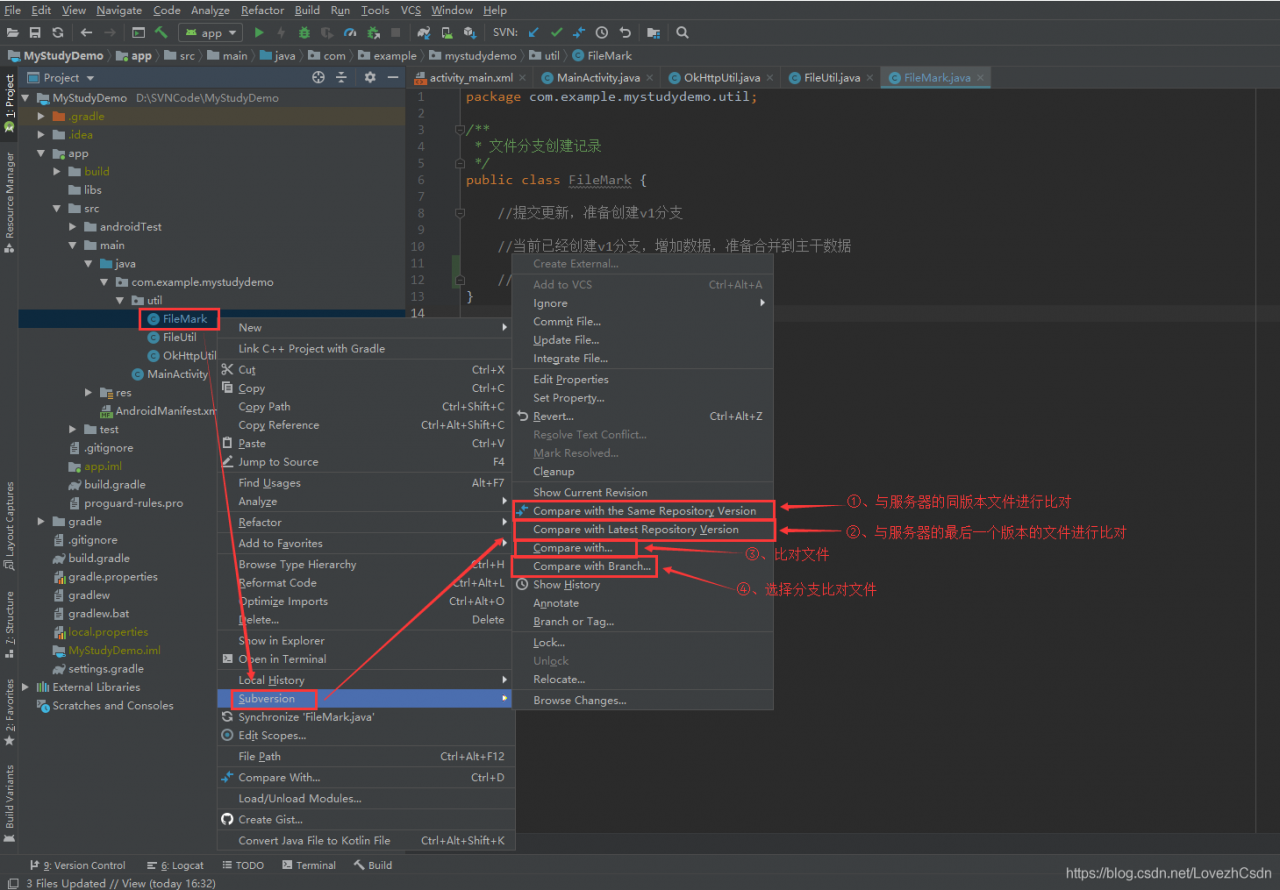The image size is (1280, 890).
Task: Expand External Libraries in project tree
Action: point(27,687)
